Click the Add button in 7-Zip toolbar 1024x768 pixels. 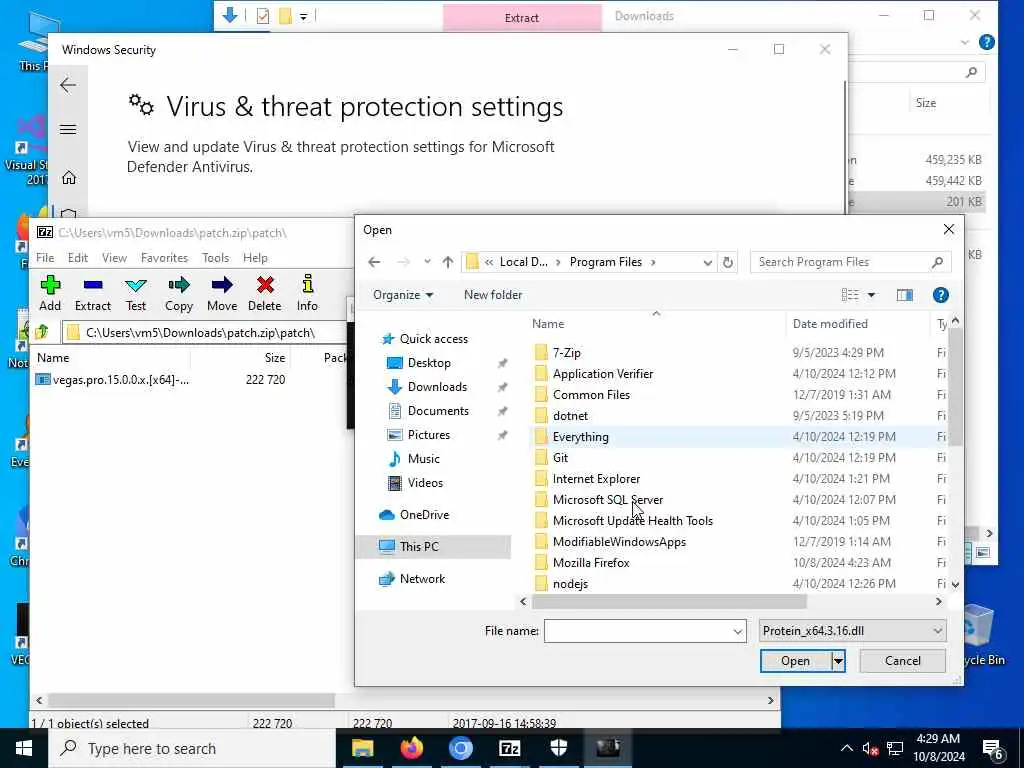[x=50, y=293]
